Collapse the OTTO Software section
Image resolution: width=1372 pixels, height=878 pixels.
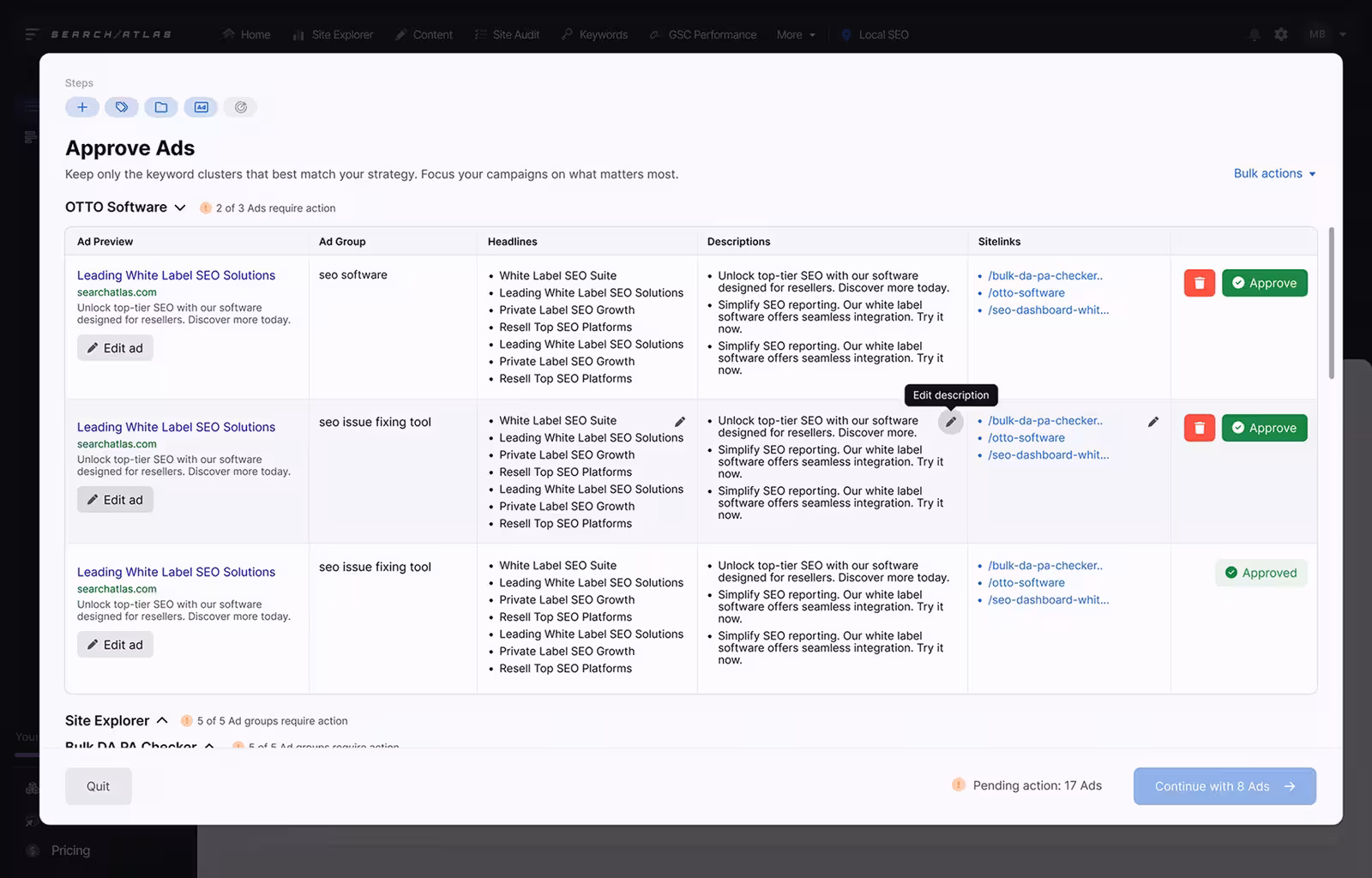click(x=180, y=207)
